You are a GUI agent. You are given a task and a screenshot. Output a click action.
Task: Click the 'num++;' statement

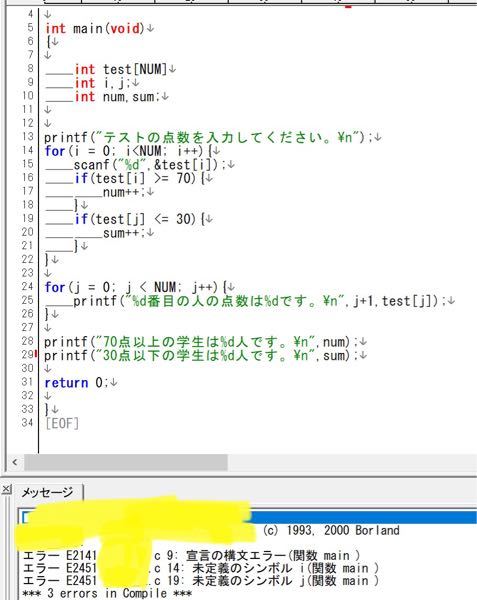[x=124, y=192]
